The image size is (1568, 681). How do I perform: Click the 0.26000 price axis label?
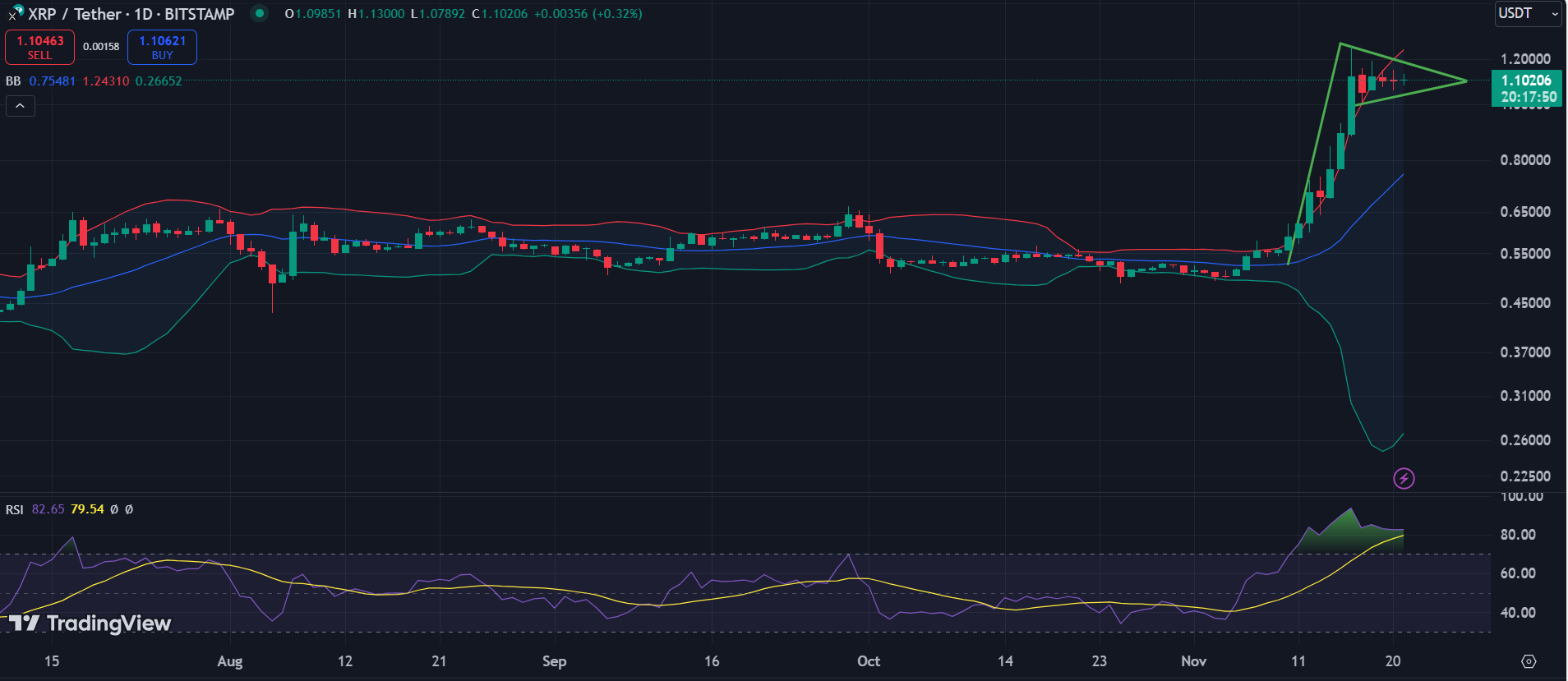click(x=1525, y=440)
